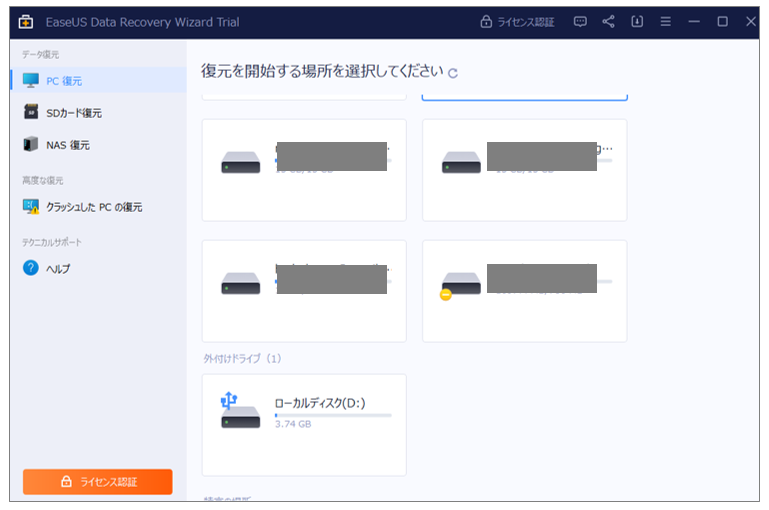This screenshot has height=510, width=769.
Task: Select PC 復元 in the sidebar
Action: [99, 80]
